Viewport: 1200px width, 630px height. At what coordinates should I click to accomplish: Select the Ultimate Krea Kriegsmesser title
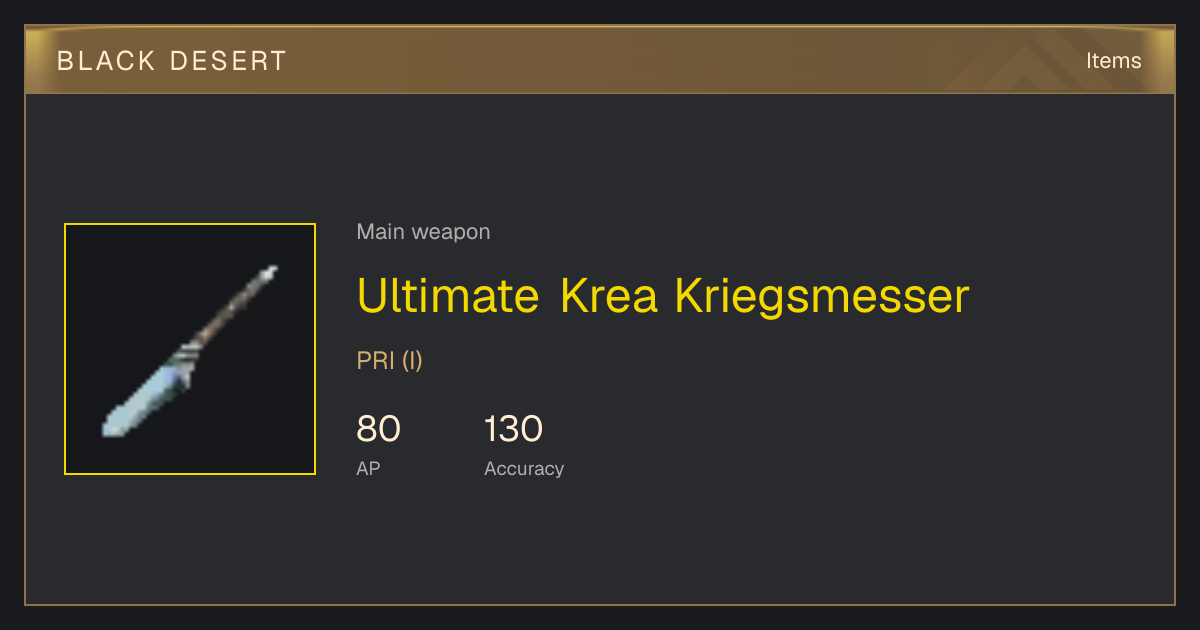(x=663, y=296)
